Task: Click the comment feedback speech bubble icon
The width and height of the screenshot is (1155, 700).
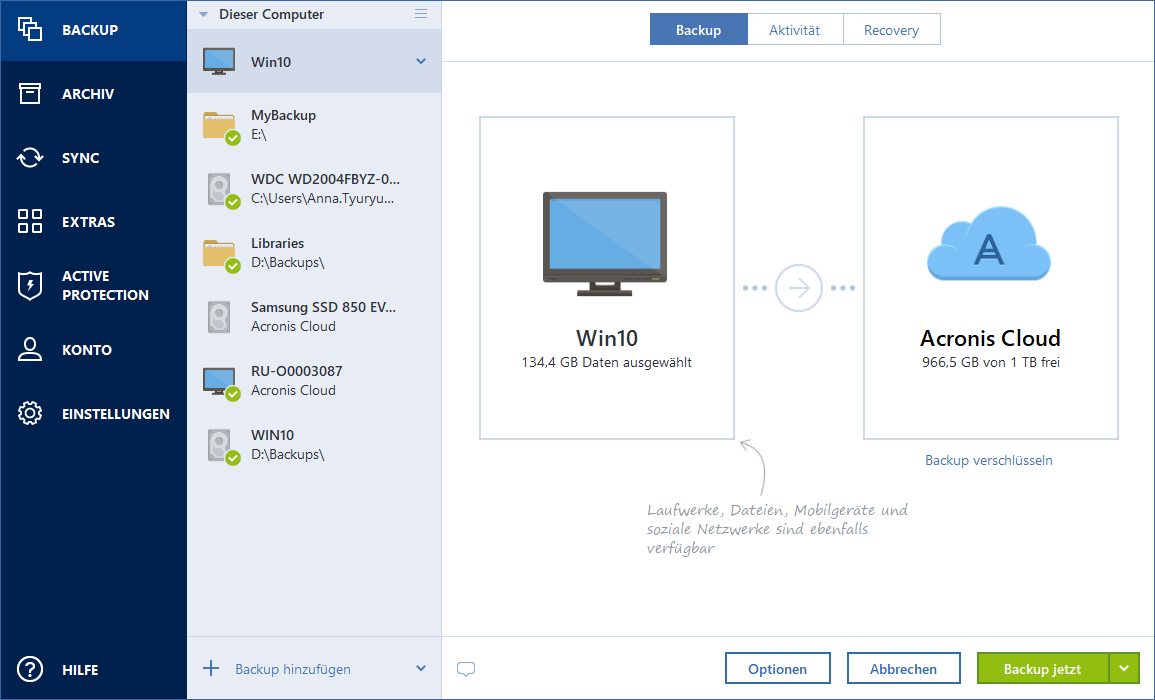Action: [x=465, y=669]
